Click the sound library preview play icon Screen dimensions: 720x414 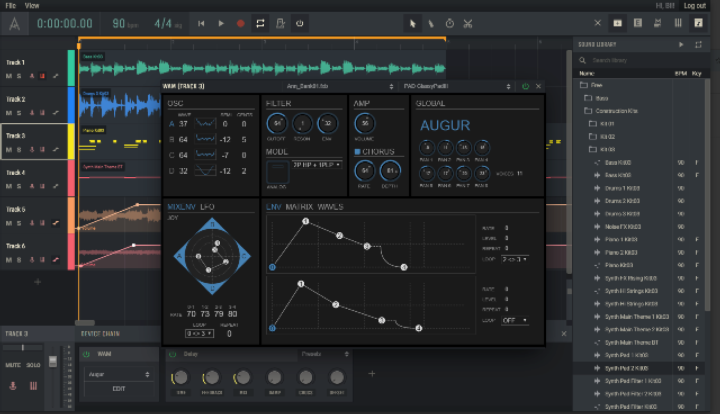pyautogui.click(x=681, y=45)
